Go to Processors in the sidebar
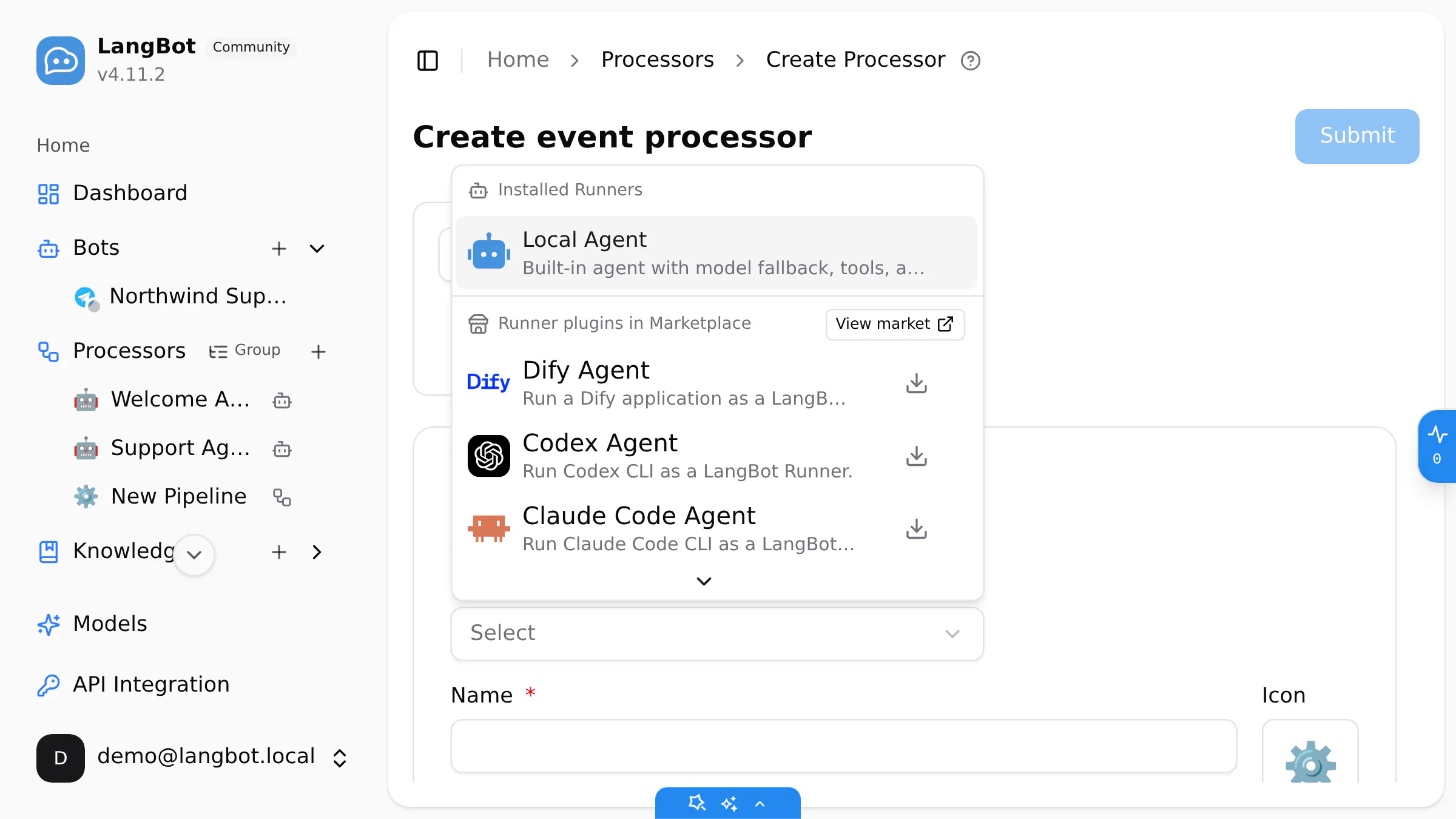This screenshot has height=819, width=1456. click(129, 351)
